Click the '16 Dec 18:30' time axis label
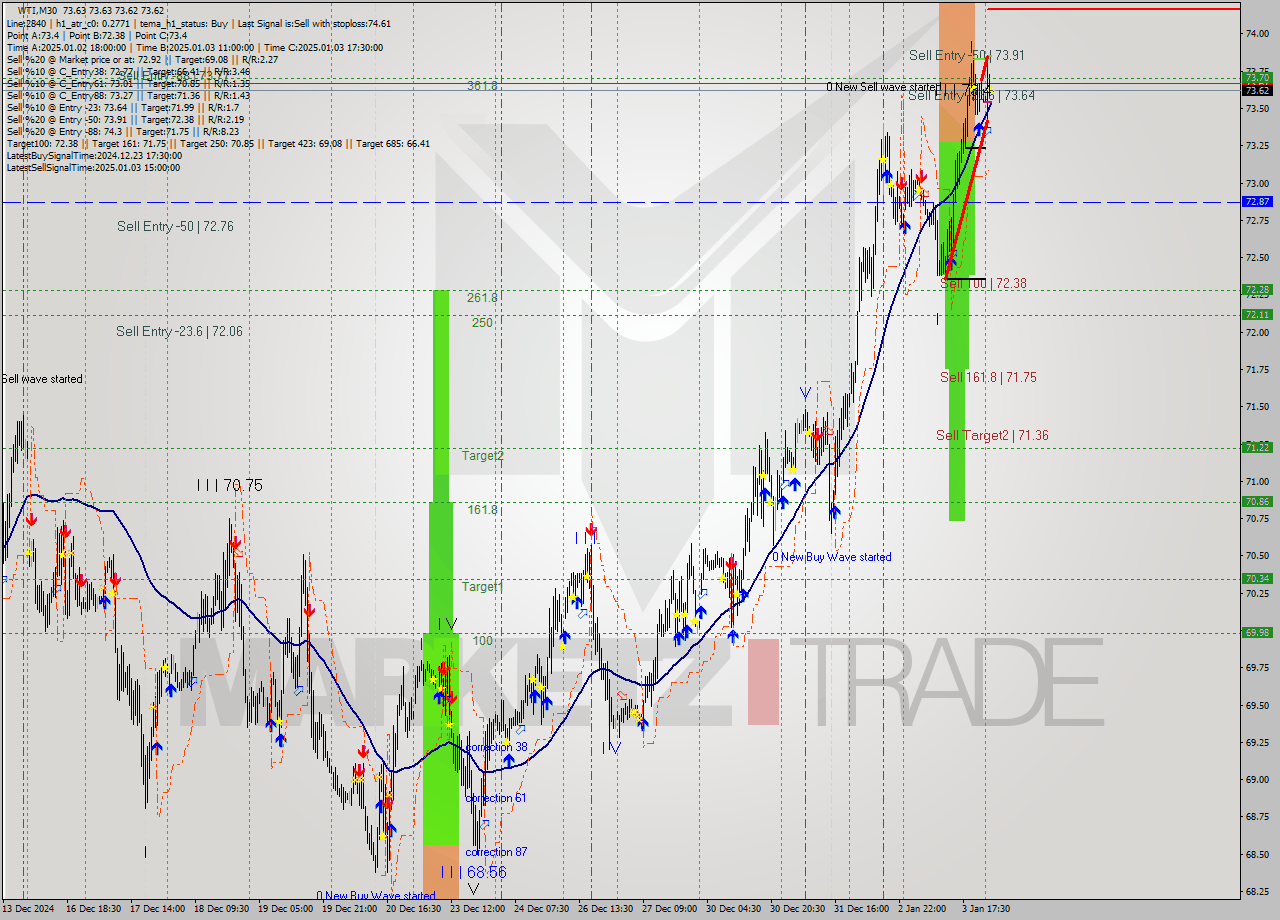This screenshot has height=920, width=1280. (x=94, y=909)
